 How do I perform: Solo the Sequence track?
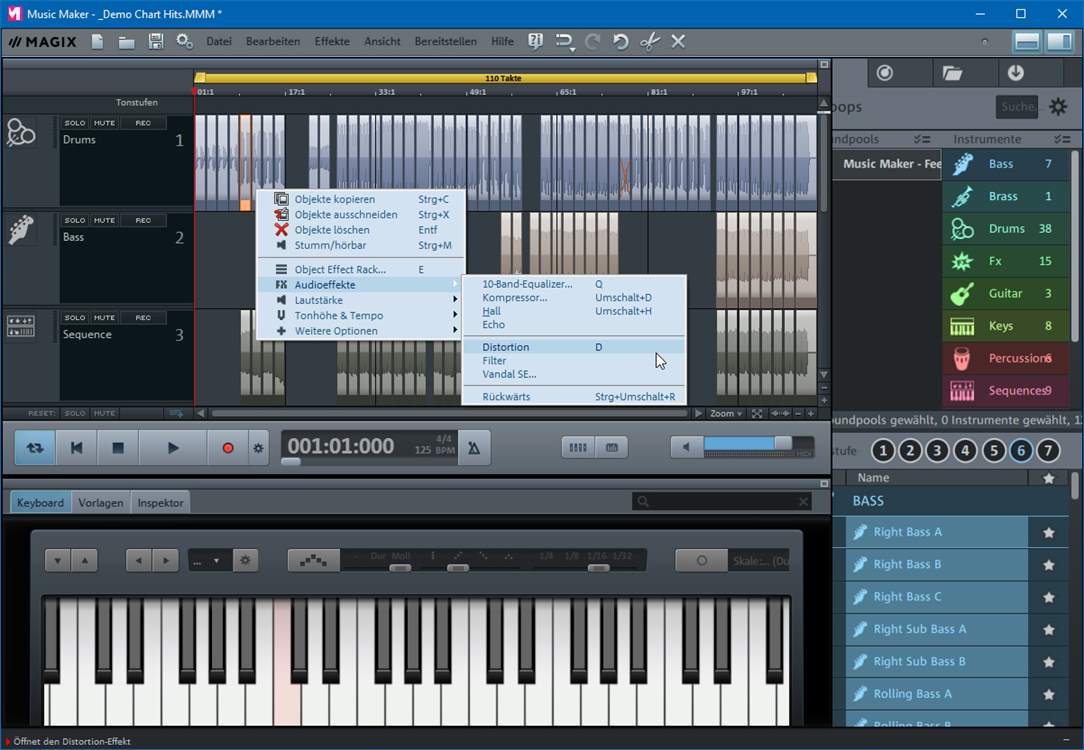click(x=75, y=318)
